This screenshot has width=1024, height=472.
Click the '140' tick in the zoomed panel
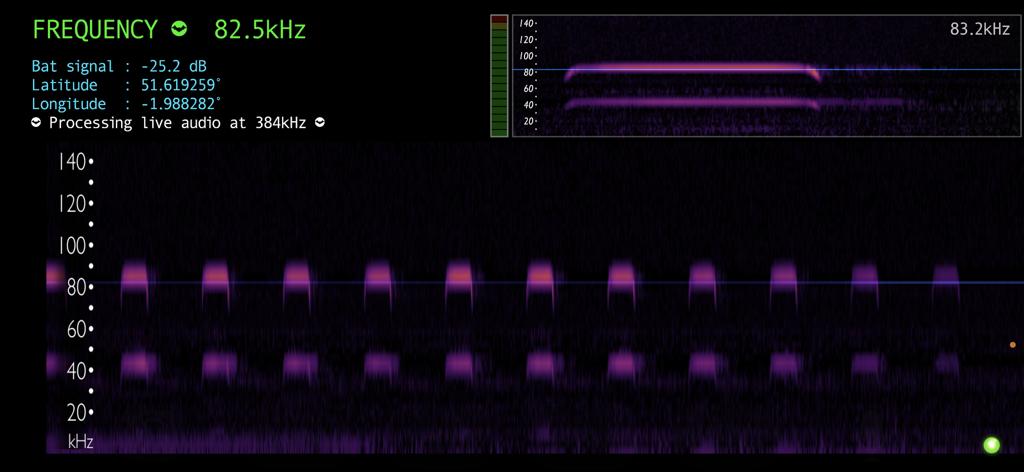526,24
